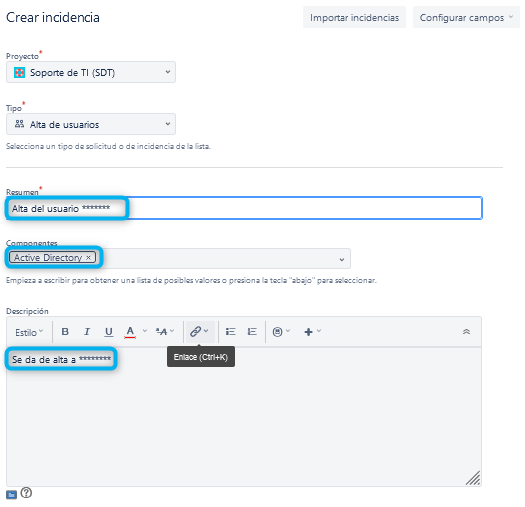Open the Tipo selector Alta de usuarios

coord(91,124)
